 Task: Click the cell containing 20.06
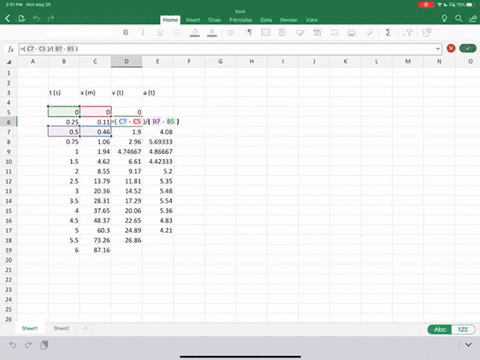[127, 211]
